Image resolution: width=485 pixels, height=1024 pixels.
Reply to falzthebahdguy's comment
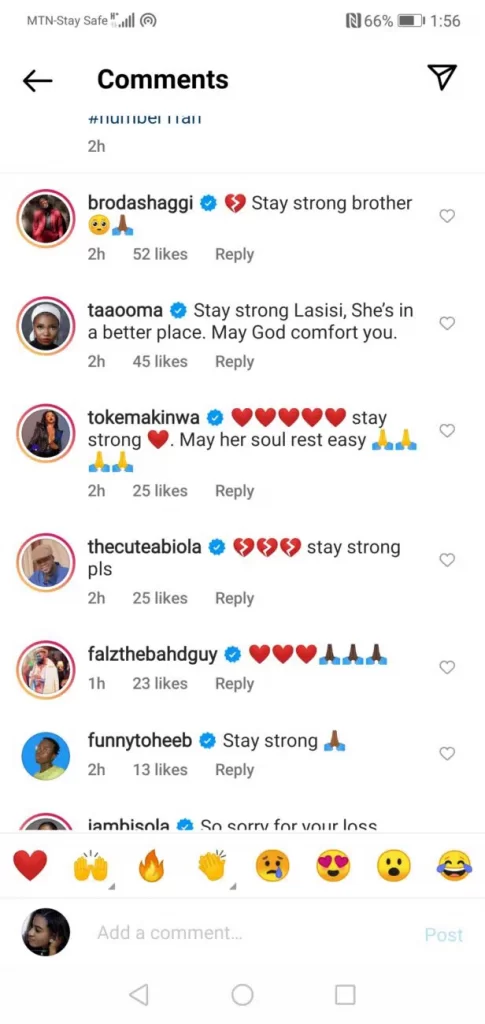pyautogui.click(x=234, y=684)
